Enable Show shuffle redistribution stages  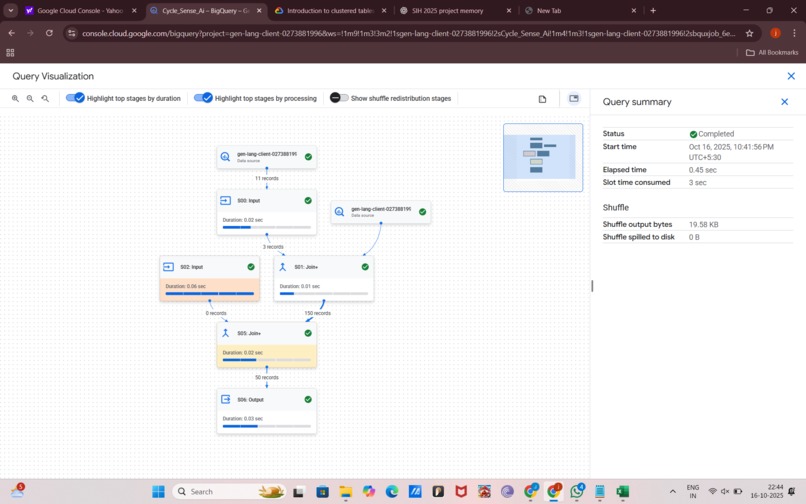point(339,98)
